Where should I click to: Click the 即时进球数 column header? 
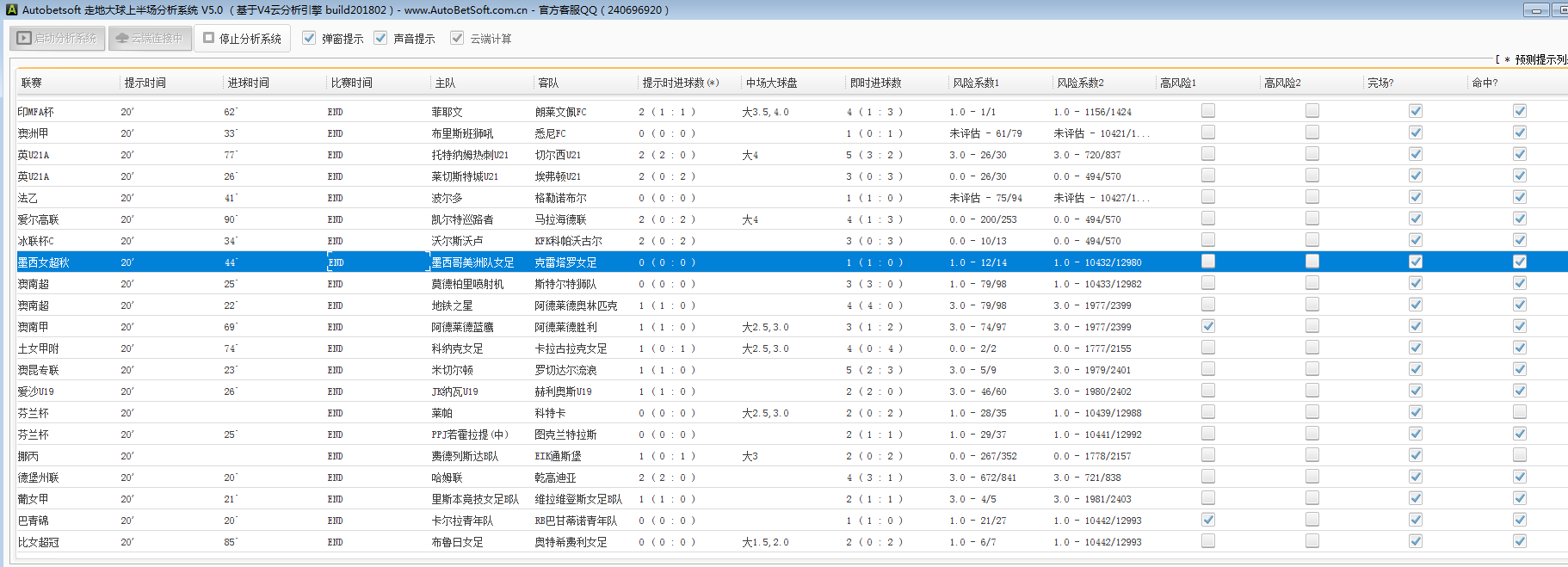point(875,83)
